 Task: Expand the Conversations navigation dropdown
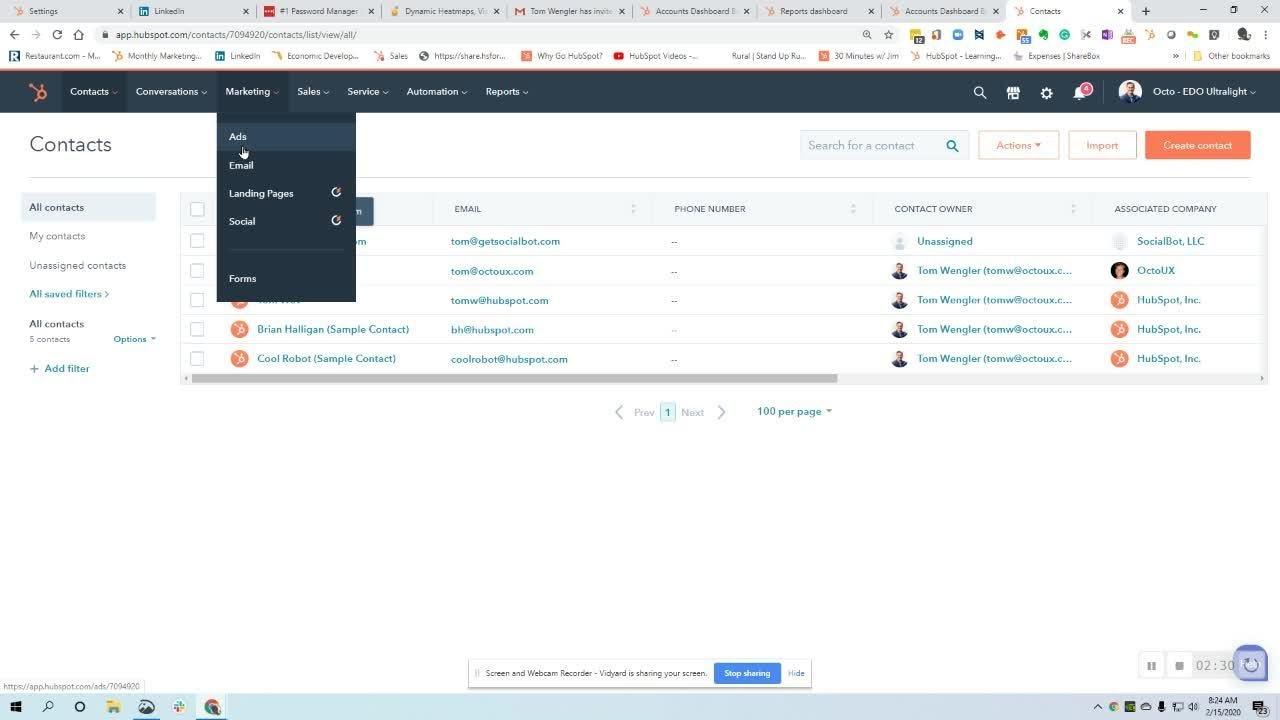(x=171, y=92)
